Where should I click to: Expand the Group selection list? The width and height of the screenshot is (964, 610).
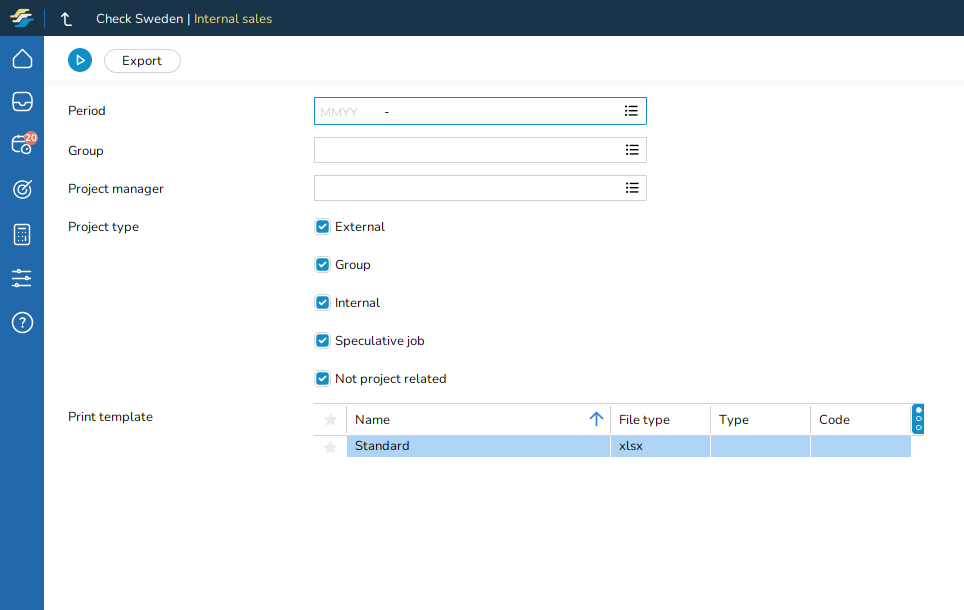(632, 150)
